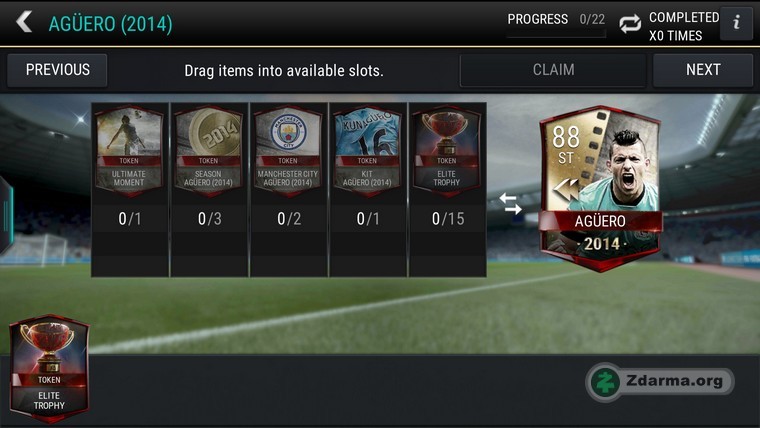Click the Progress 0/22 bar

point(556,23)
